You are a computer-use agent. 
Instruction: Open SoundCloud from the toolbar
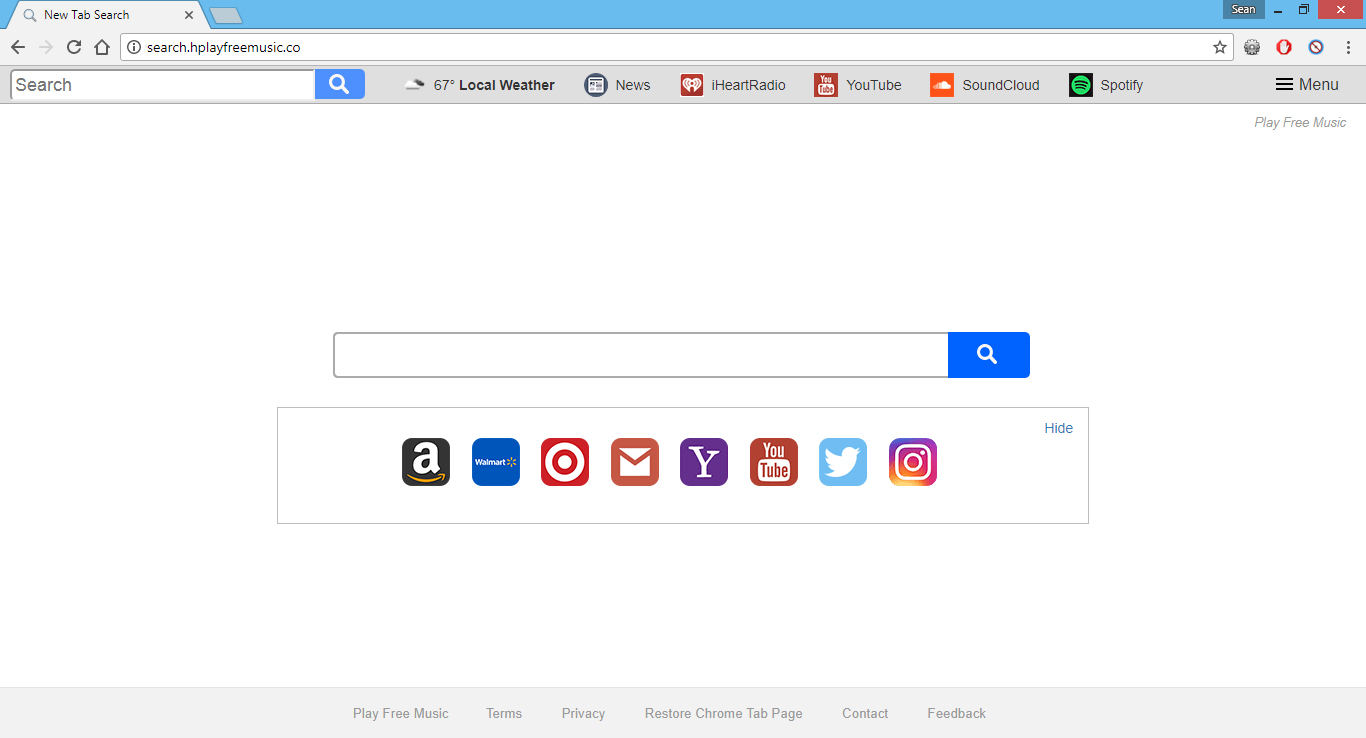[x=985, y=85]
